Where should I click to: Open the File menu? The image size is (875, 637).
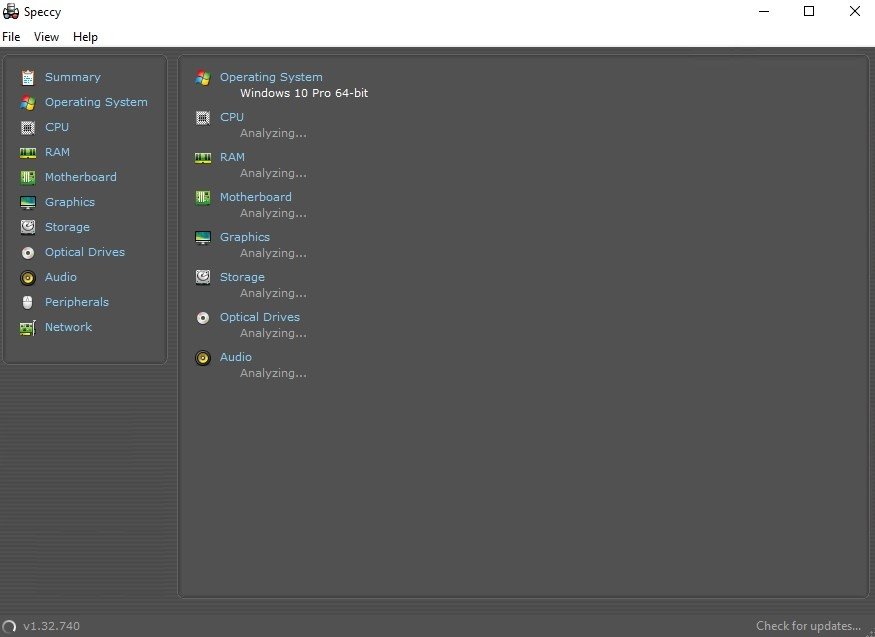pos(11,37)
